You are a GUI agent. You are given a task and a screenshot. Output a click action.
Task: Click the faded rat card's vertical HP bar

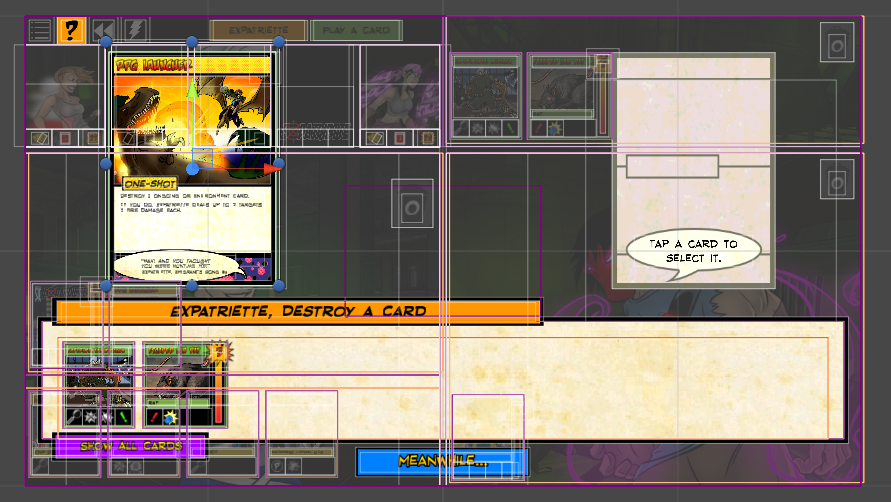[x=603, y=102]
